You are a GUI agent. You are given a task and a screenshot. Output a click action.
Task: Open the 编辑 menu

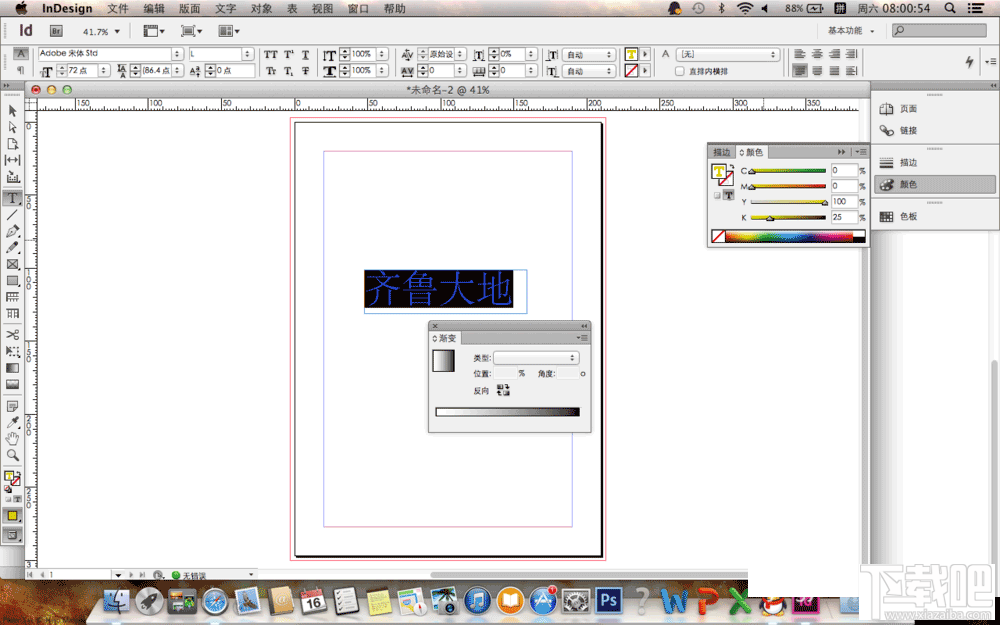[x=154, y=9]
